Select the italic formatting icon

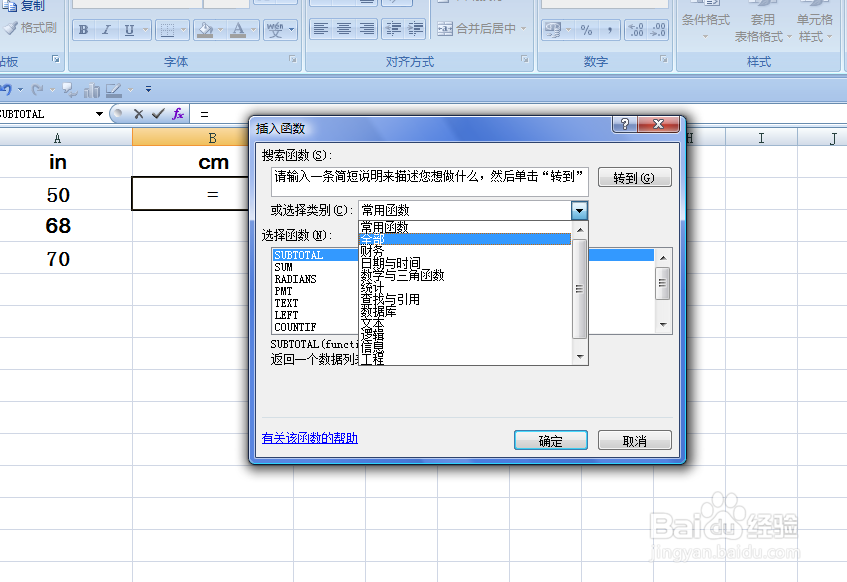[107, 30]
